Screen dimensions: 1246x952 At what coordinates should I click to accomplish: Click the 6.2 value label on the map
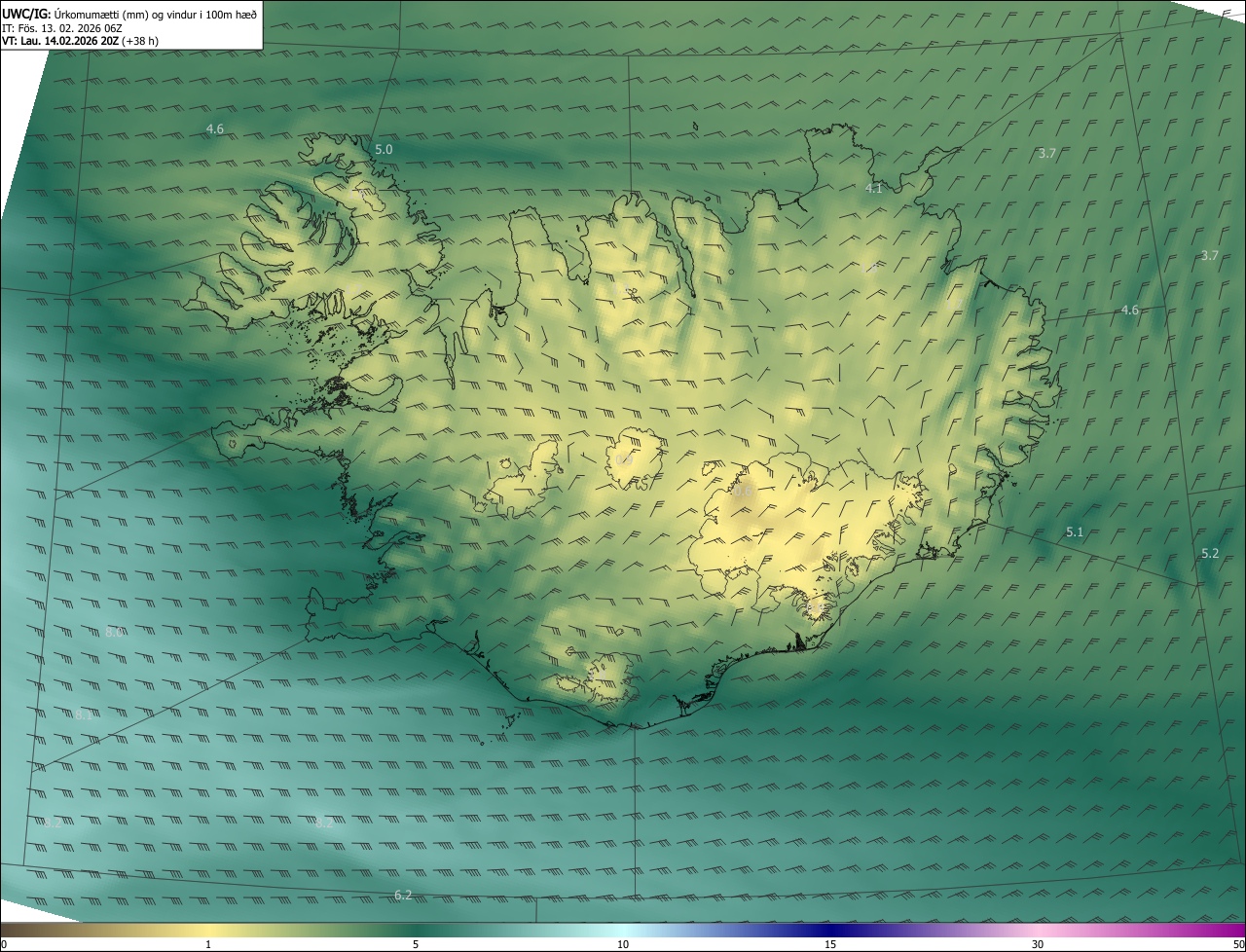(403, 895)
